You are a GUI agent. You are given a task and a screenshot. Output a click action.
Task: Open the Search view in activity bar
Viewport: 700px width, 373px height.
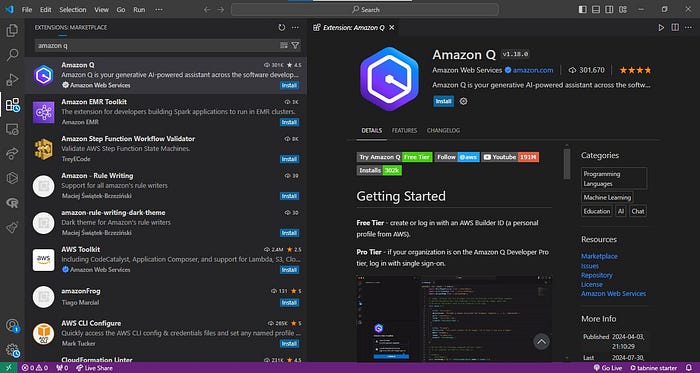pos(12,55)
